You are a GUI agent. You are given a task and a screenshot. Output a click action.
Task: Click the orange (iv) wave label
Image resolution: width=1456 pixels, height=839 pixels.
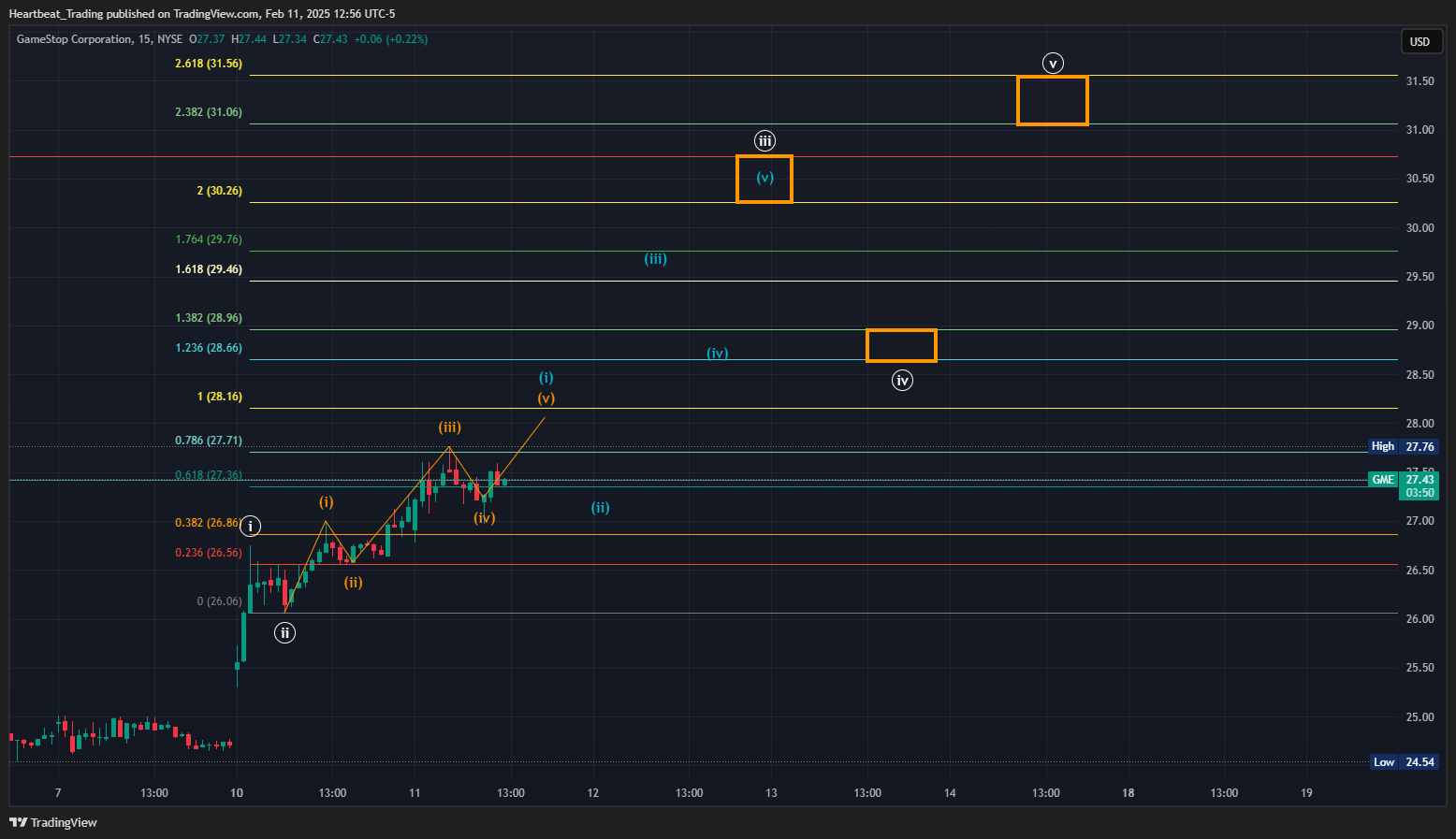485,517
